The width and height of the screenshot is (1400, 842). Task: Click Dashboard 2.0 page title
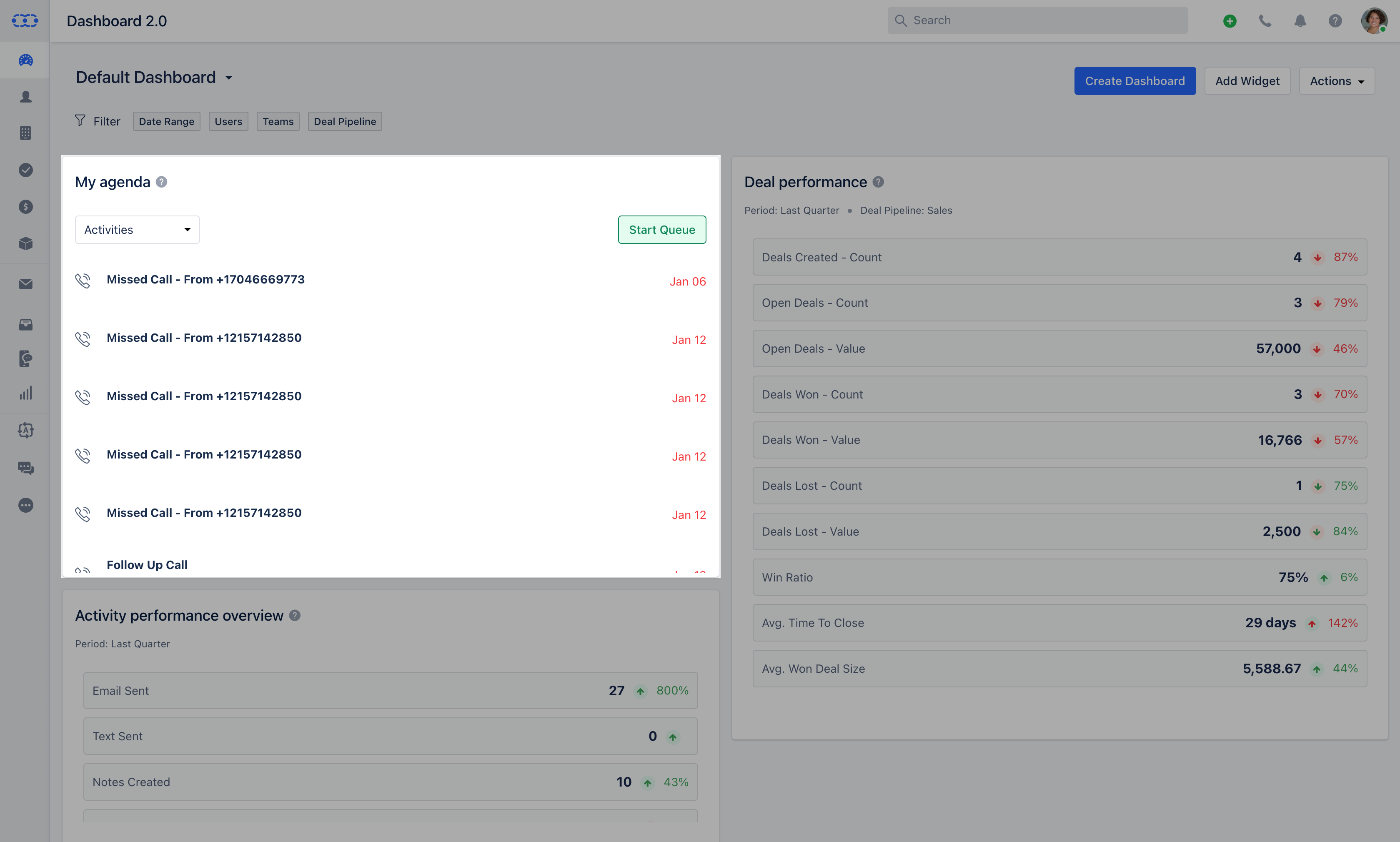coord(116,21)
